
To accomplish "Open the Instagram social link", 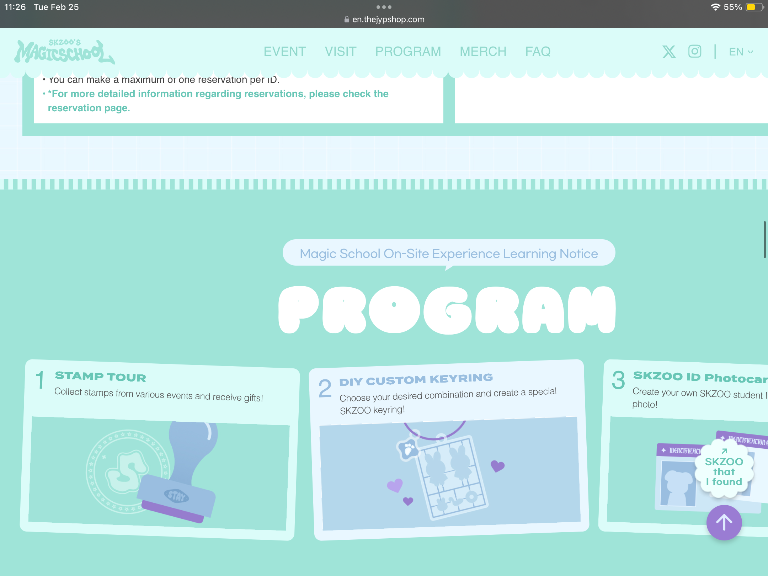I will point(695,51).
